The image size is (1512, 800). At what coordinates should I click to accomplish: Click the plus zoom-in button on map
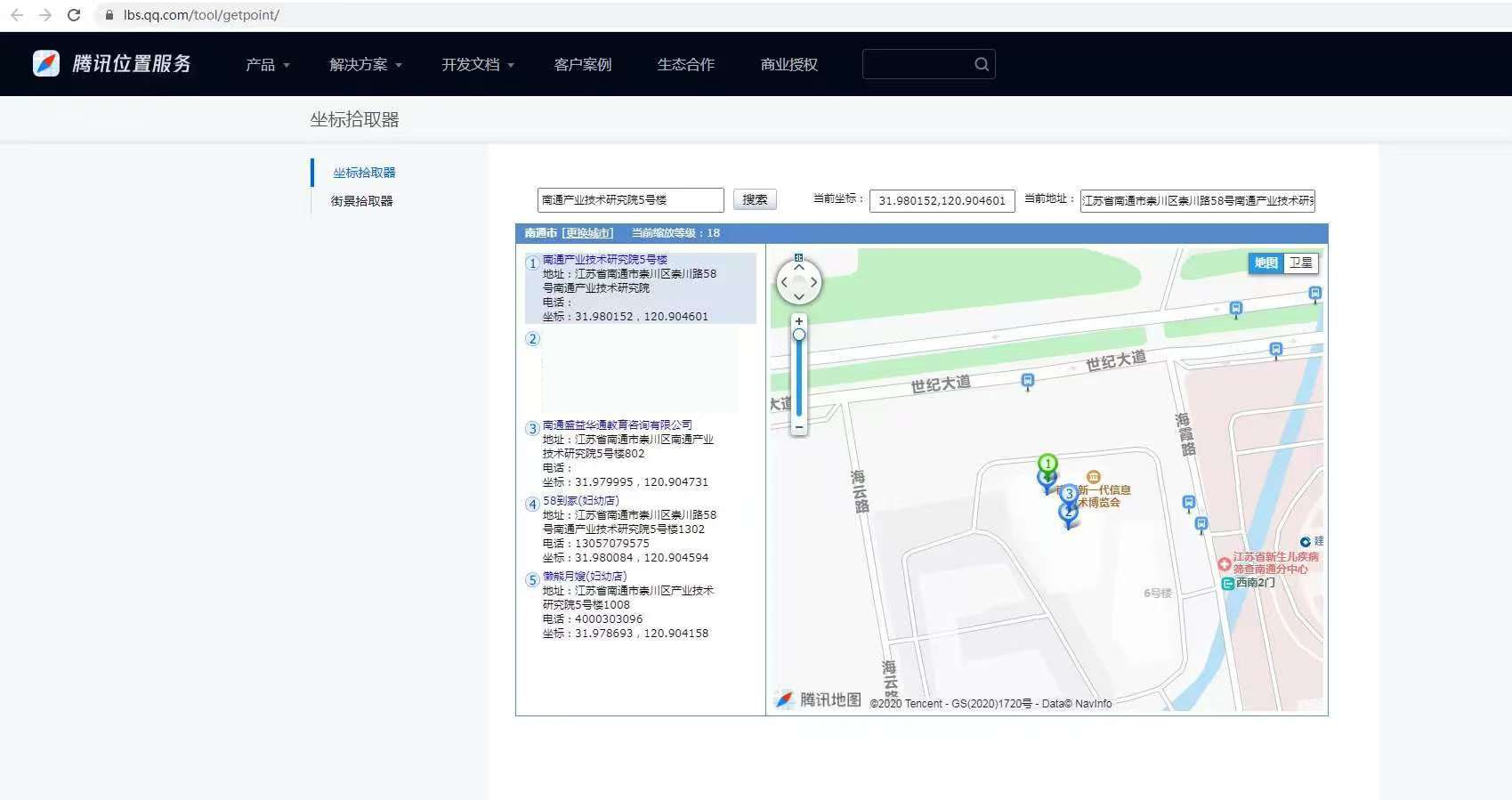pyautogui.click(x=799, y=321)
